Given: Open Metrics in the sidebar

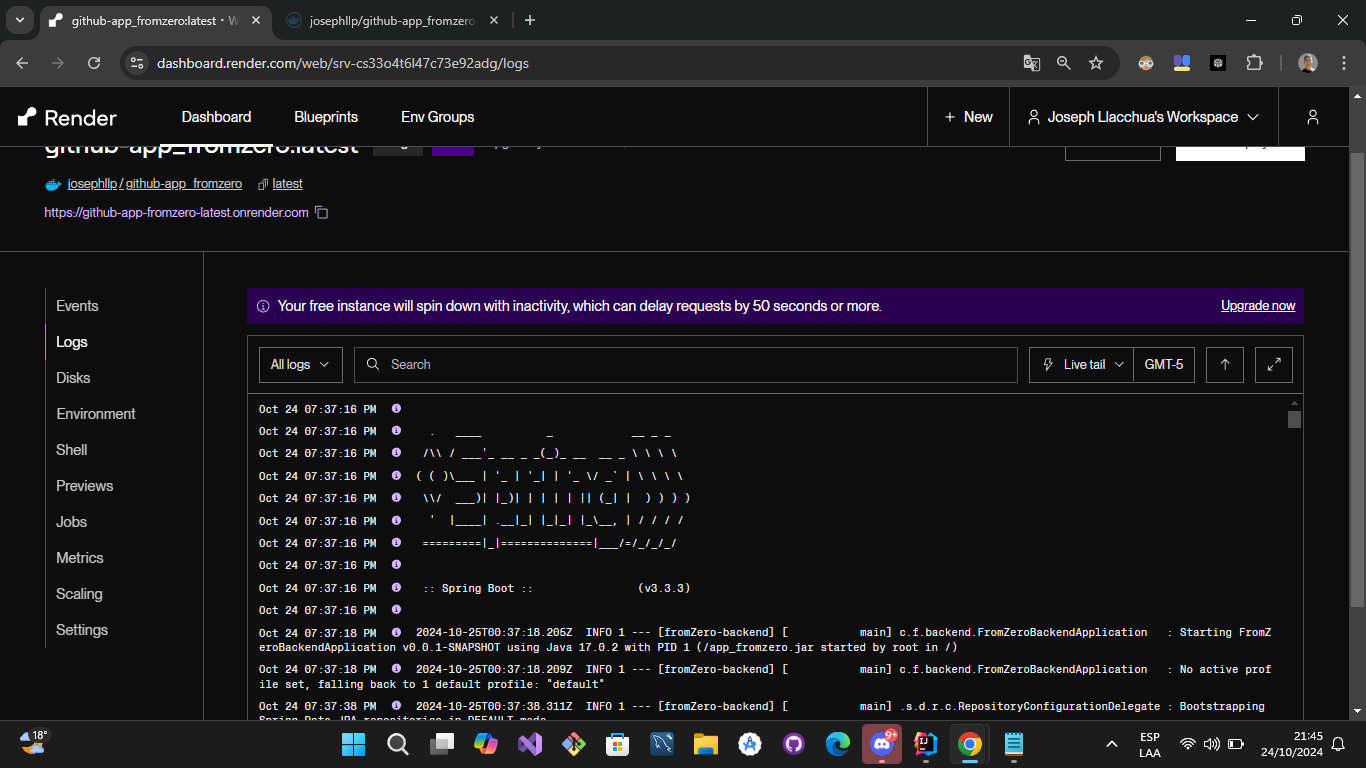Looking at the screenshot, I should (x=80, y=558).
